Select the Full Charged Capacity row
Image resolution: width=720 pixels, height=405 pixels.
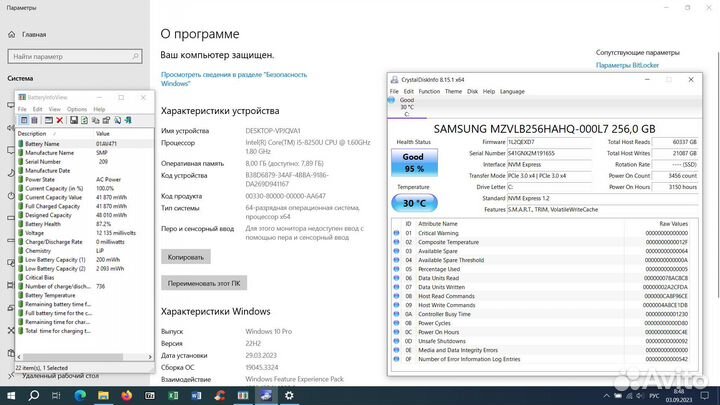(x=84, y=206)
